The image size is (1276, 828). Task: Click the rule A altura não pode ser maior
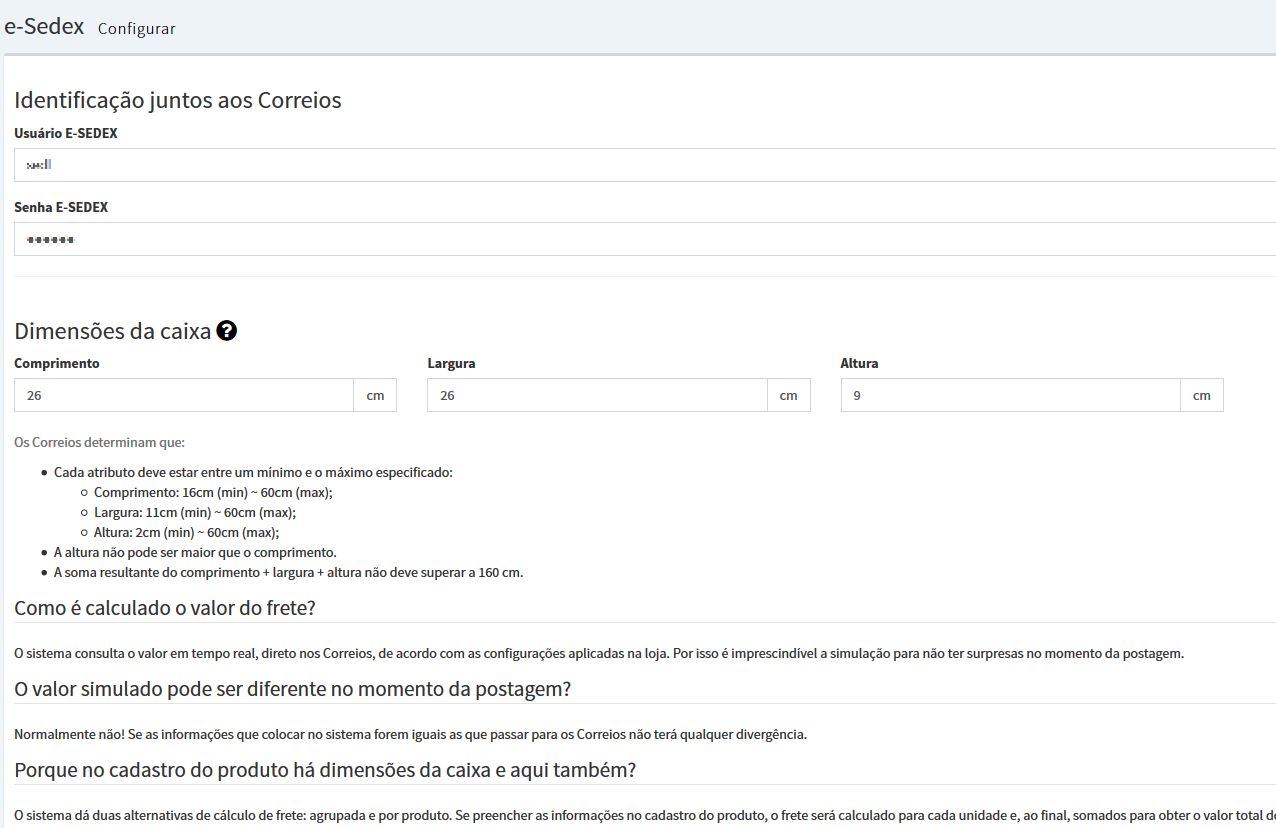[x=195, y=552]
